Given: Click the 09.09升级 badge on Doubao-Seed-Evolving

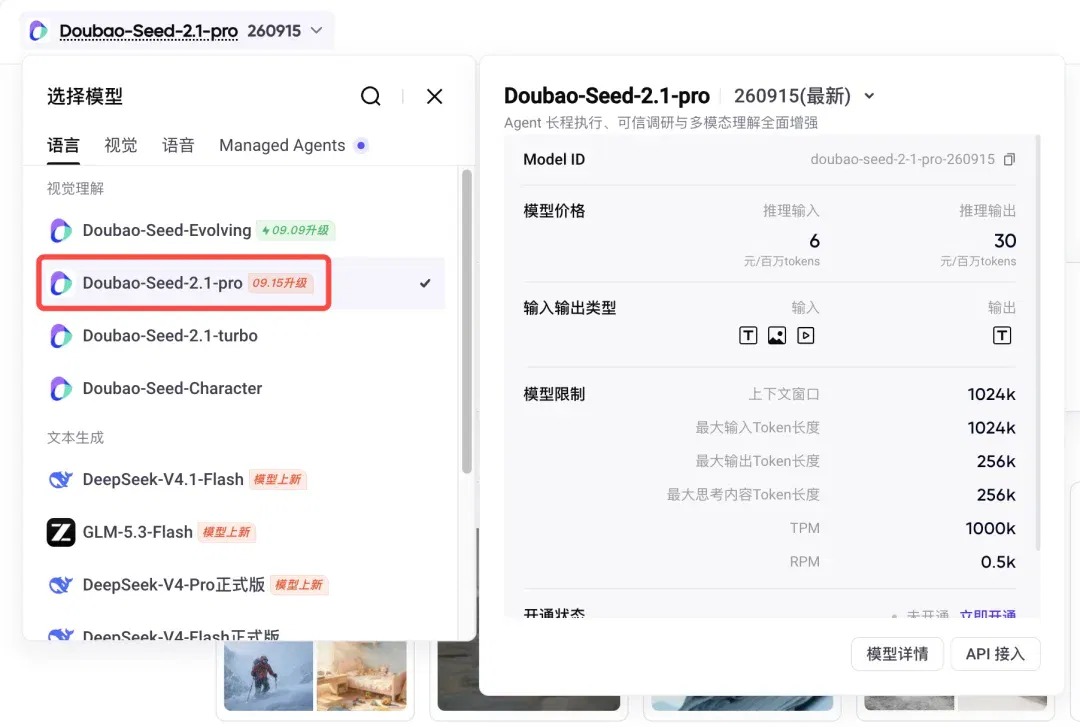Looking at the screenshot, I should [295, 230].
